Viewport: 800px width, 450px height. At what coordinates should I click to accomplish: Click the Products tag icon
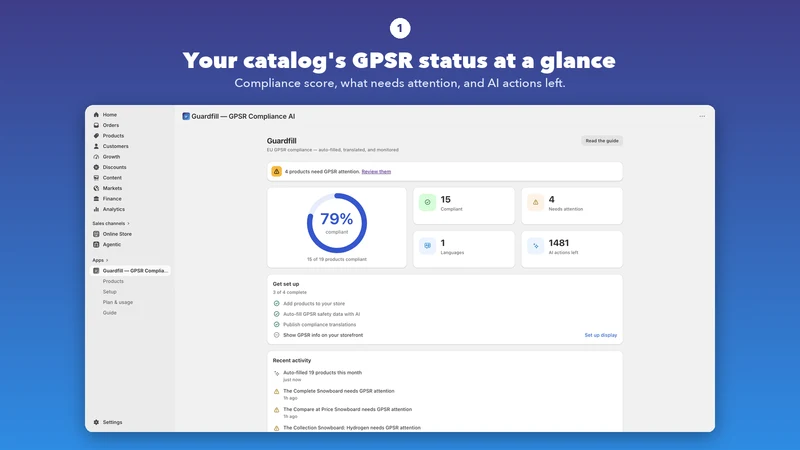(x=96, y=136)
